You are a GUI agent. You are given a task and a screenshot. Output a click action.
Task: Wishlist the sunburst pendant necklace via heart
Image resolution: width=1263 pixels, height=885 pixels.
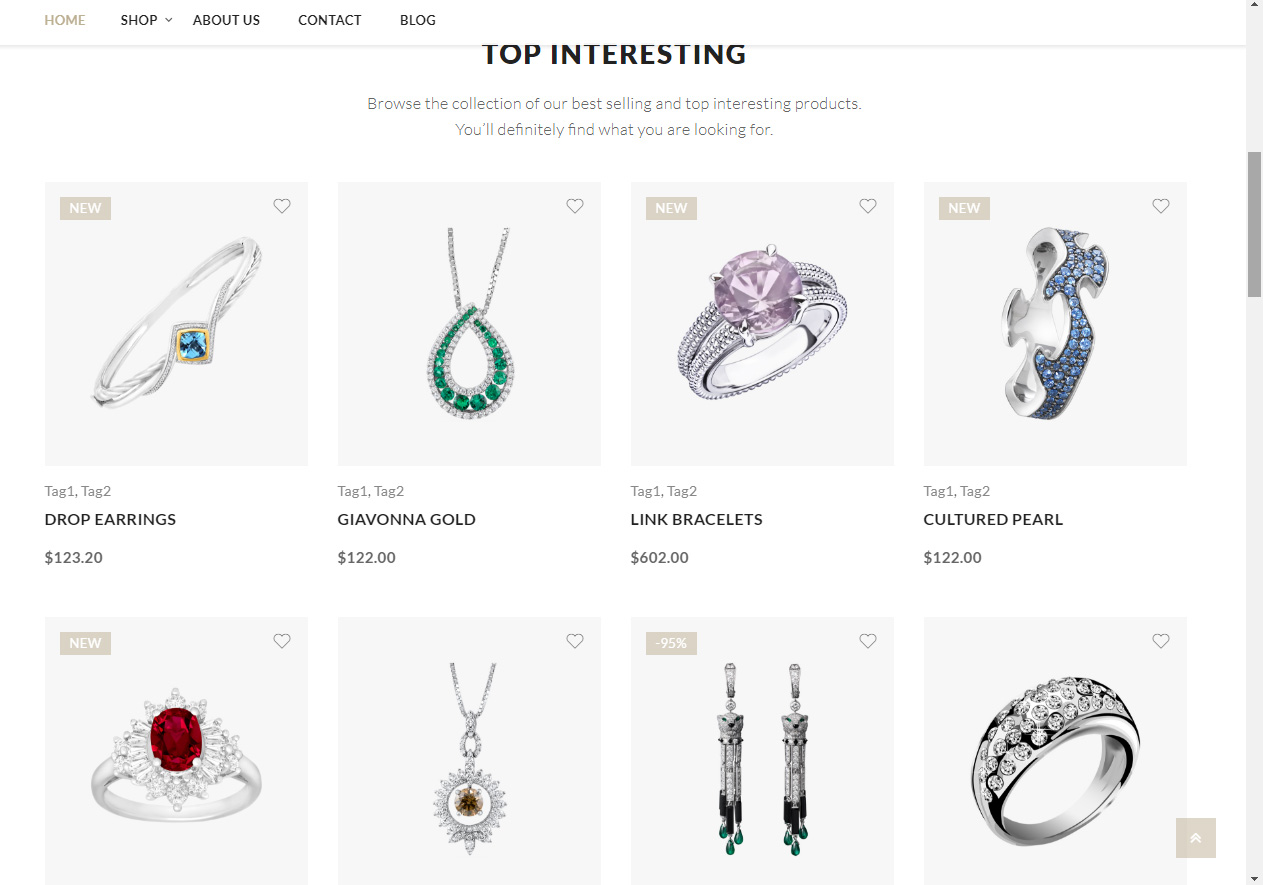(575, 641)
